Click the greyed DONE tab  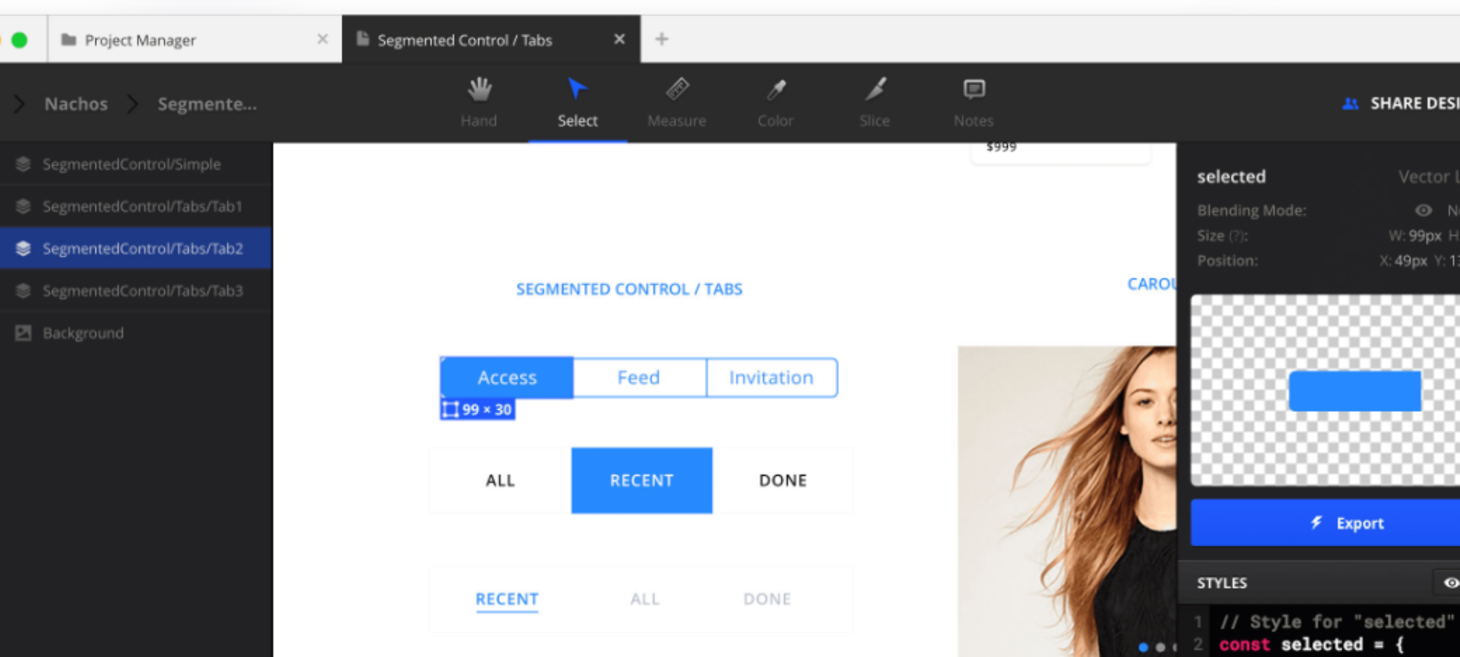pos(767,599)
